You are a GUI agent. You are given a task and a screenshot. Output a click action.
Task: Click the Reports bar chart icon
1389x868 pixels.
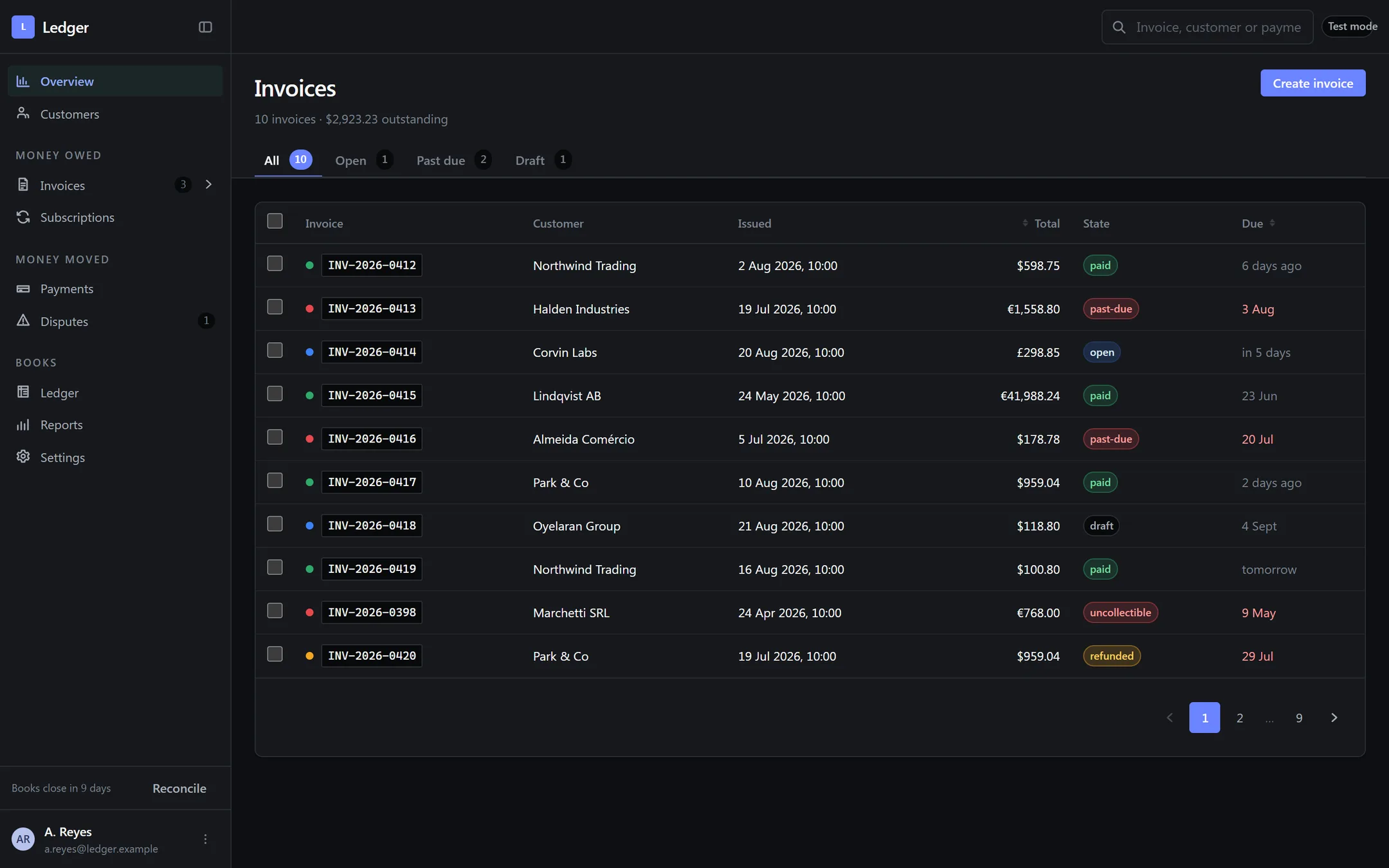coord(23,424)
